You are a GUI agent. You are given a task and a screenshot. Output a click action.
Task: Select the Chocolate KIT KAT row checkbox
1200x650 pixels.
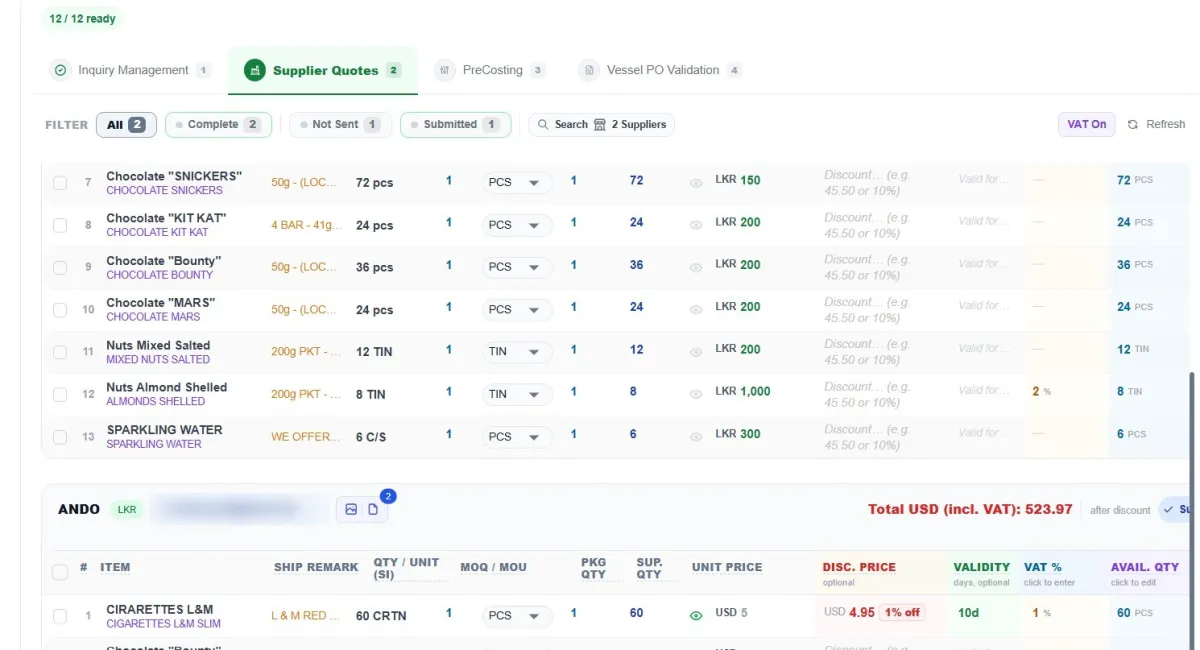pos(60,225)
